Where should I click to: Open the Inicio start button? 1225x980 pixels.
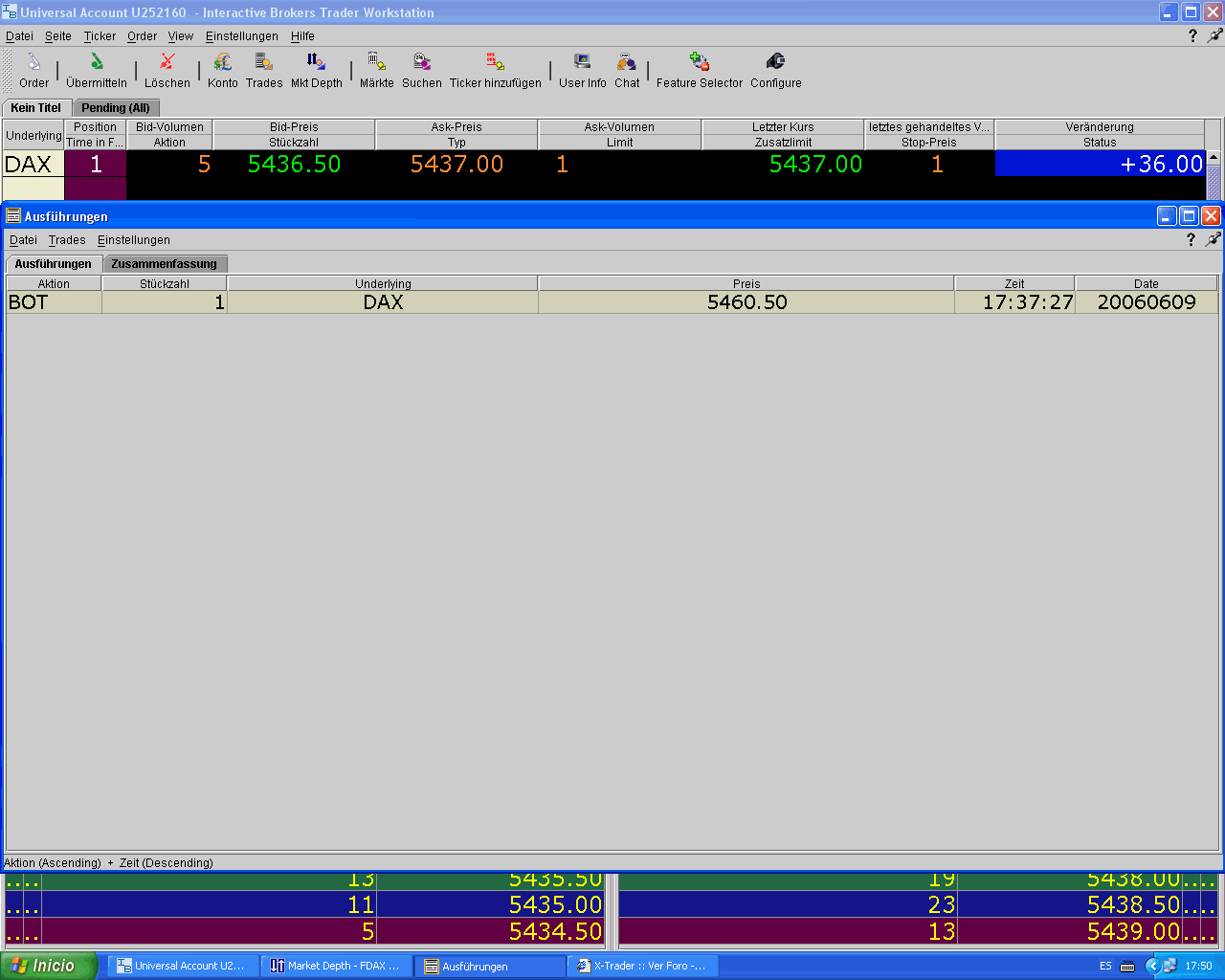point(48,966)
